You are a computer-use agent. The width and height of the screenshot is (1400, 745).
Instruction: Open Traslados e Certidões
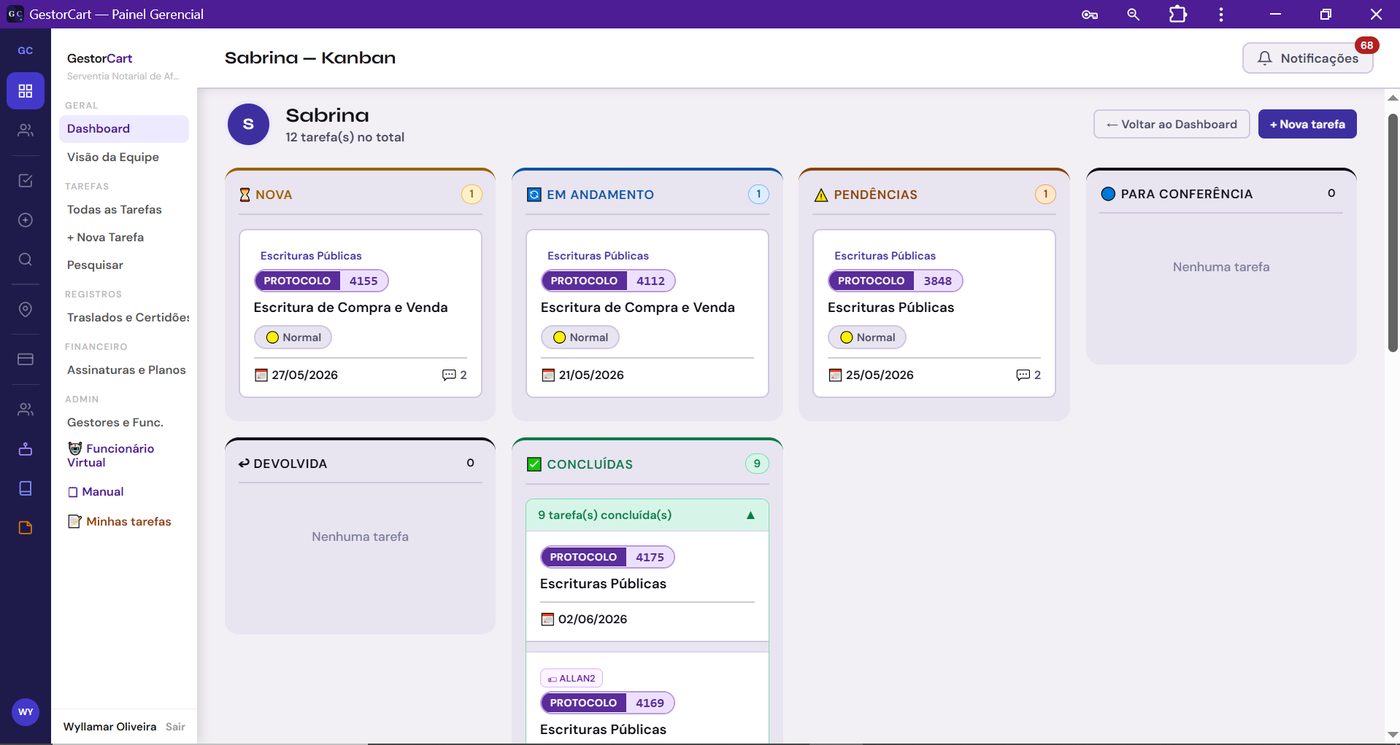coord(128,317)
